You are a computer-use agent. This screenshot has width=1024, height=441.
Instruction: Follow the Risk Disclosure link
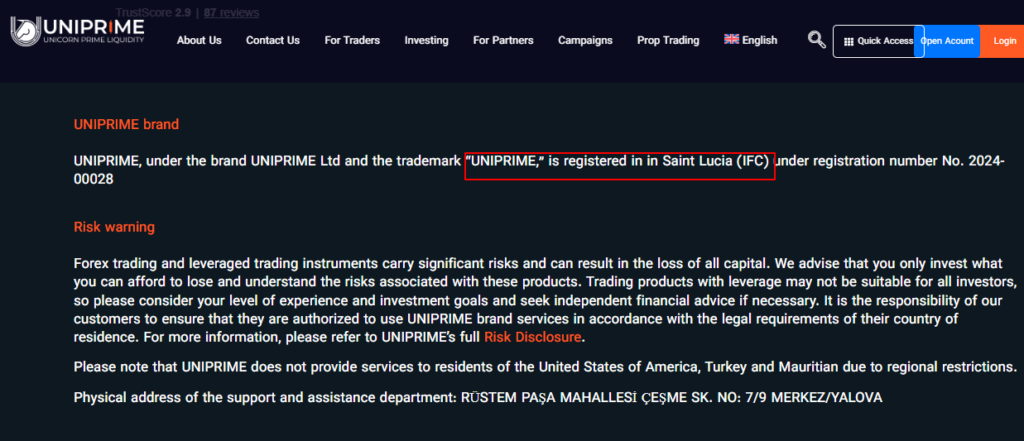pos(532,337)
